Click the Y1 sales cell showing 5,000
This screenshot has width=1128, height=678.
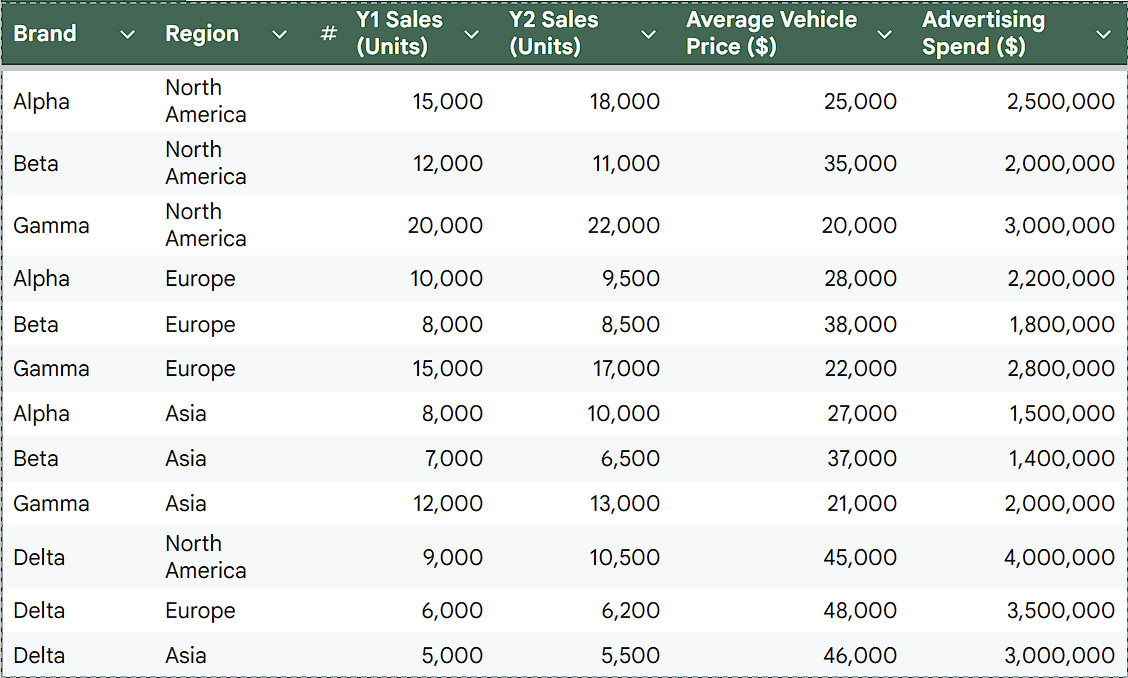click(452, 656)
